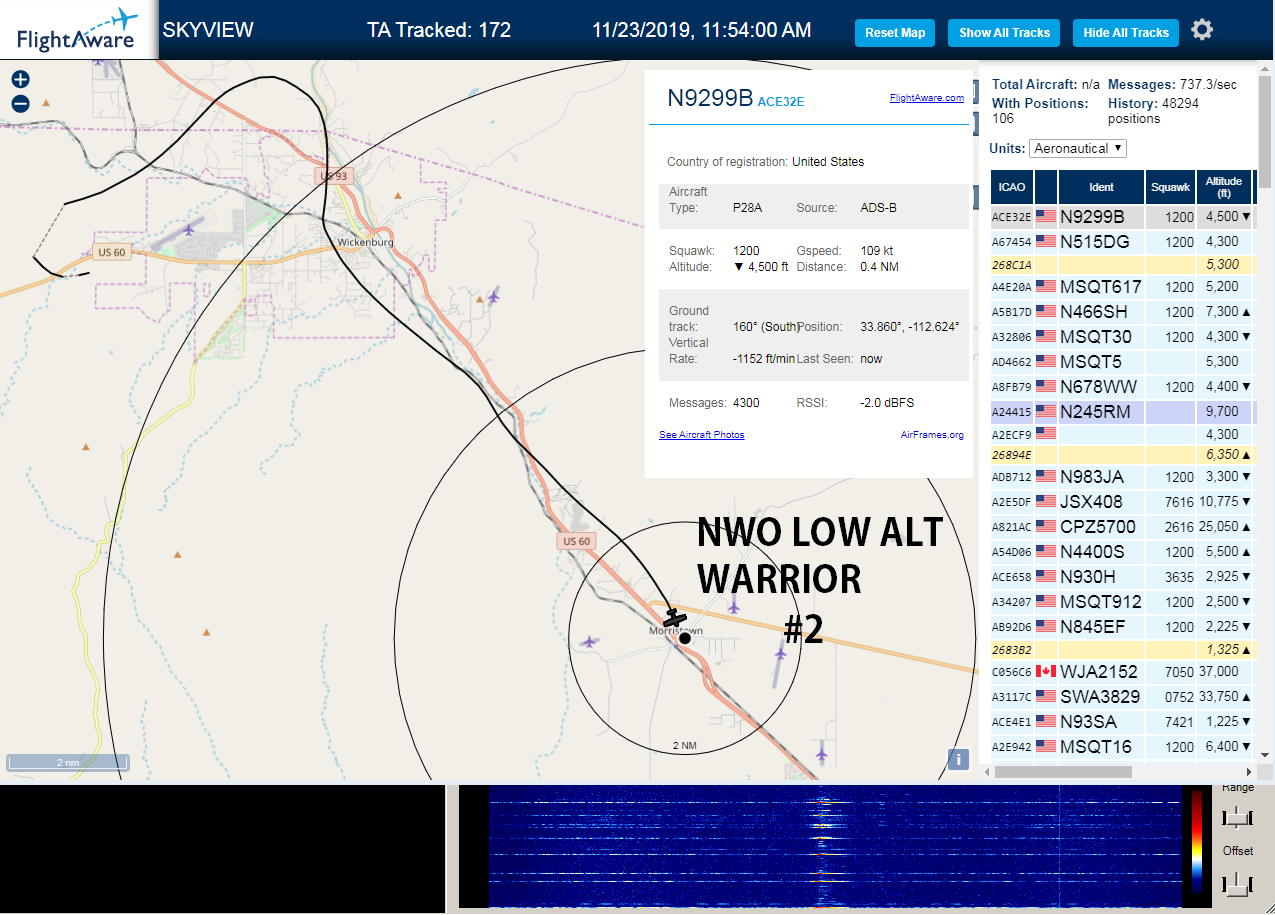Select the purple aircraft near the 2 NM ring bottom
This screenshot has width=1275, height=915.
[x=822, y=752]
